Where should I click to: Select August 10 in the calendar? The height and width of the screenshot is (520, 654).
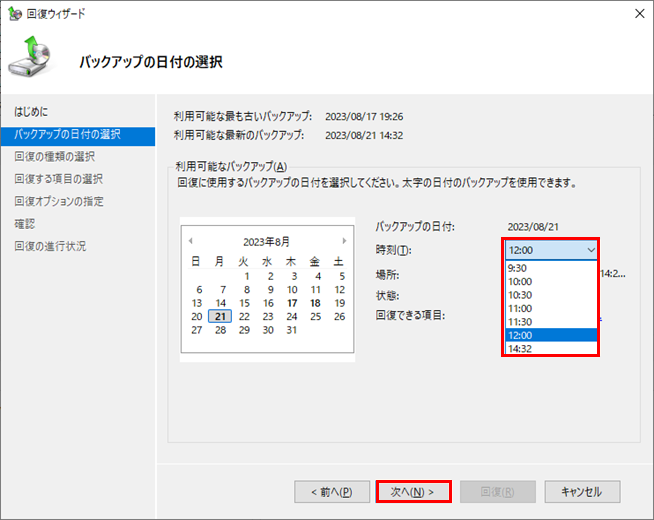click(x=292, y=290)
